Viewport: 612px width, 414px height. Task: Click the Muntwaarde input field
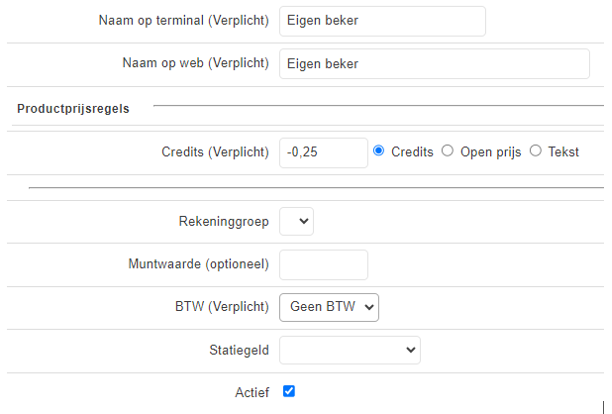click(323, 265)
